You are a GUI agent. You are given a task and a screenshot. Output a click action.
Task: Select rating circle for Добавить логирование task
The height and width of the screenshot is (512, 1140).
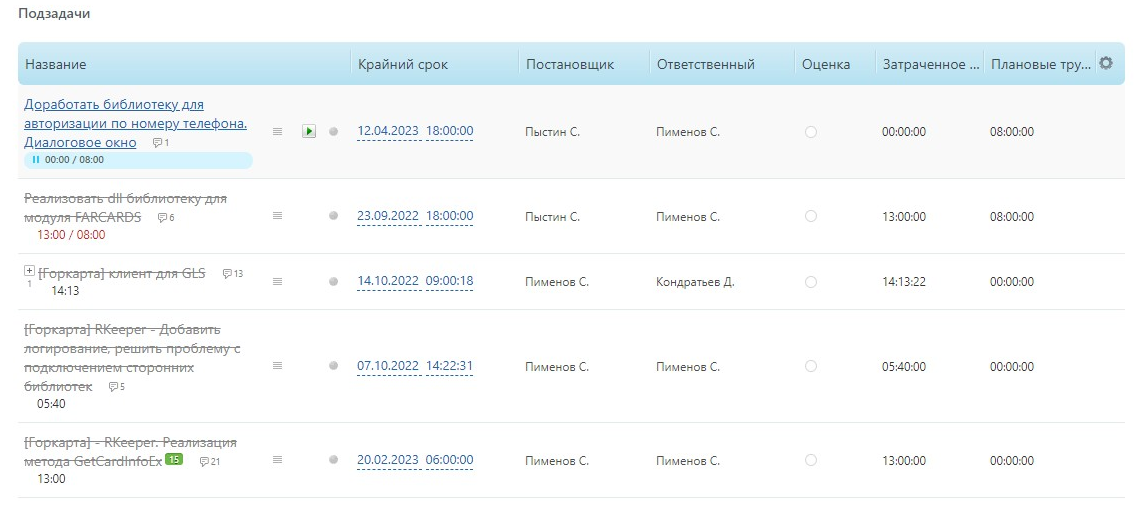point(811,366)
